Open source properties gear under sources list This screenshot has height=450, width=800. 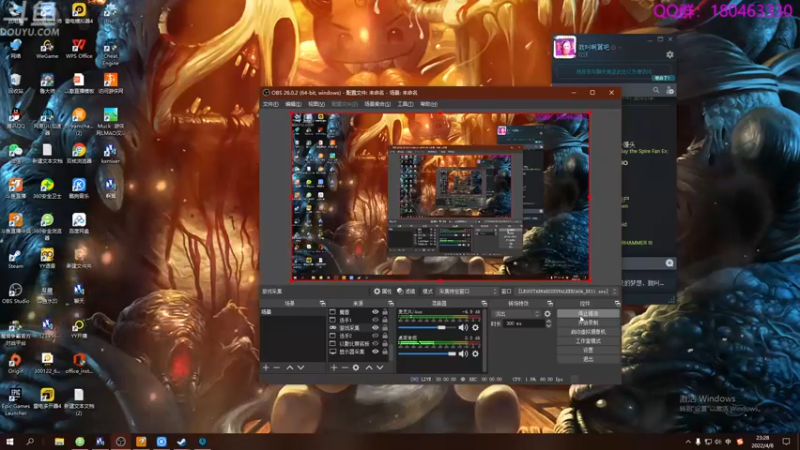(356, 367)
